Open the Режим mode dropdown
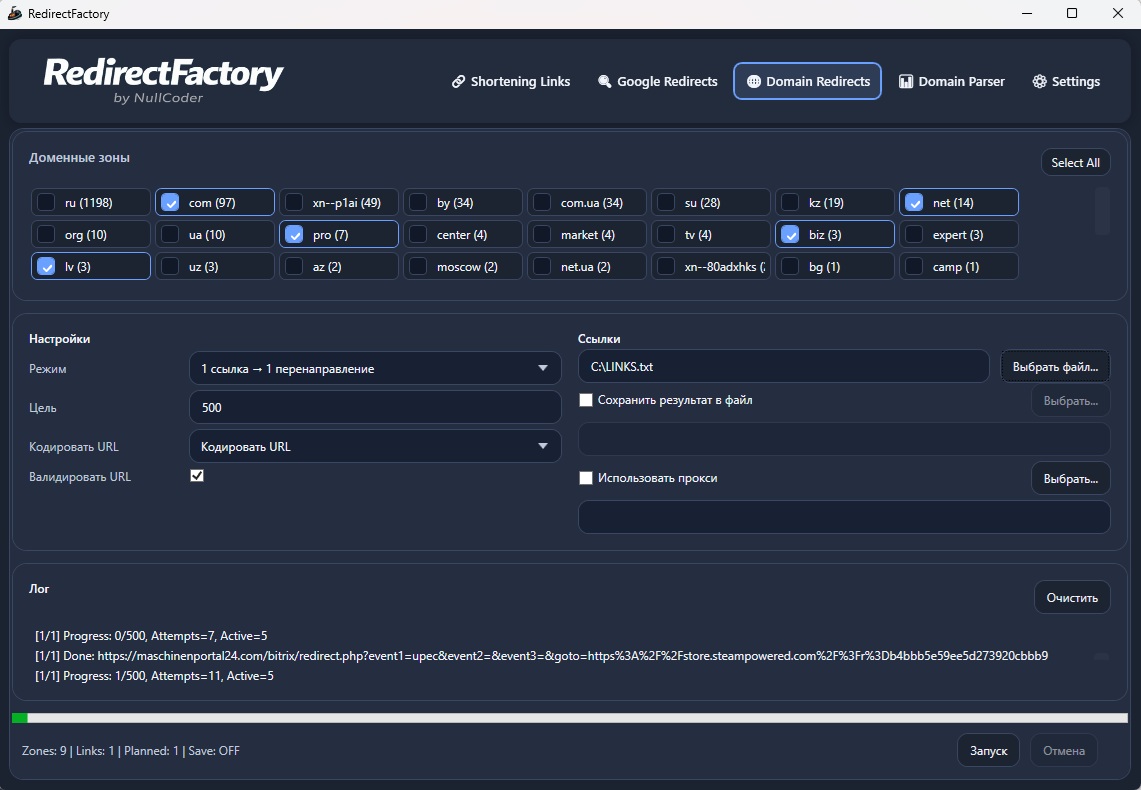1141x790 pixels. pos(374,369)
